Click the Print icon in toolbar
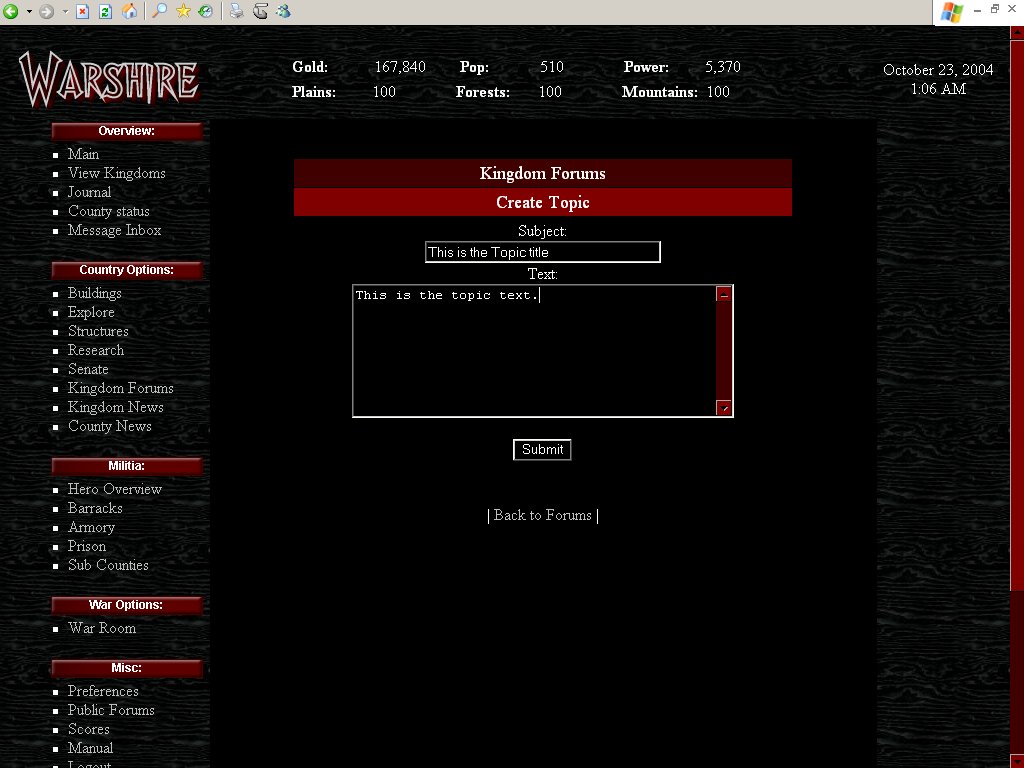 [236, 12]
